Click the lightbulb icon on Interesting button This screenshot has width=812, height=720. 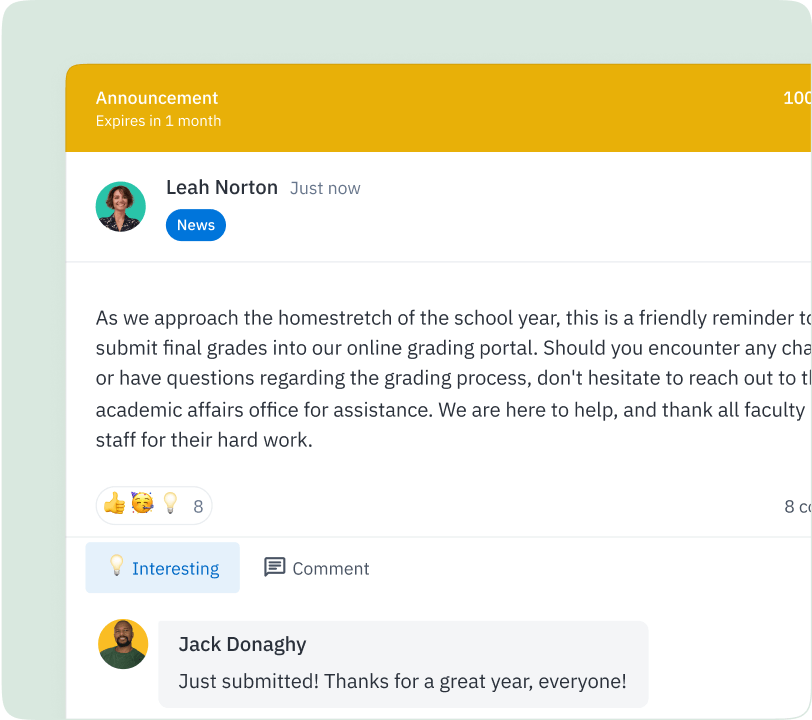point(116,567)
